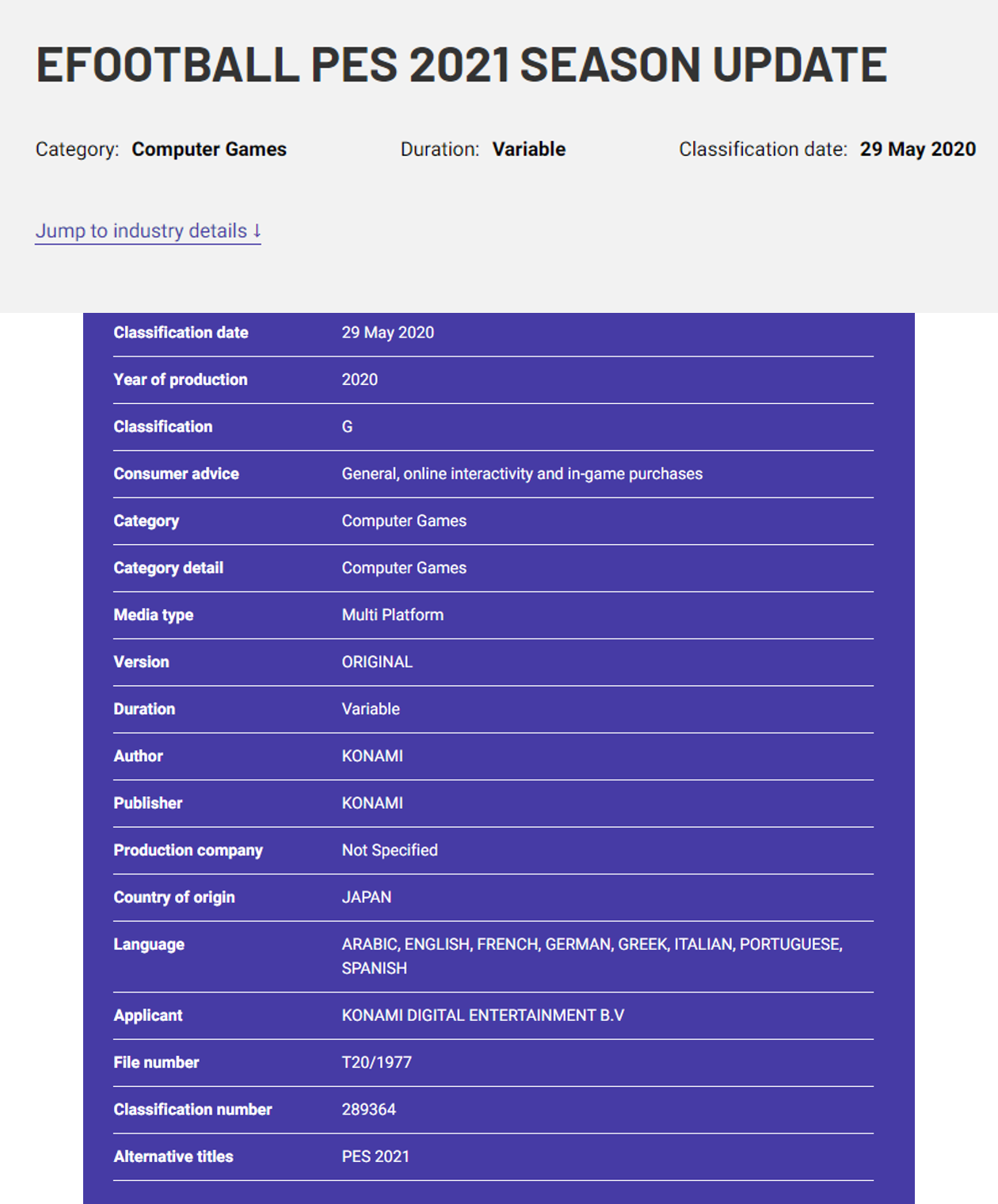Click the file number 'T20/1977'

(377, 1062)
